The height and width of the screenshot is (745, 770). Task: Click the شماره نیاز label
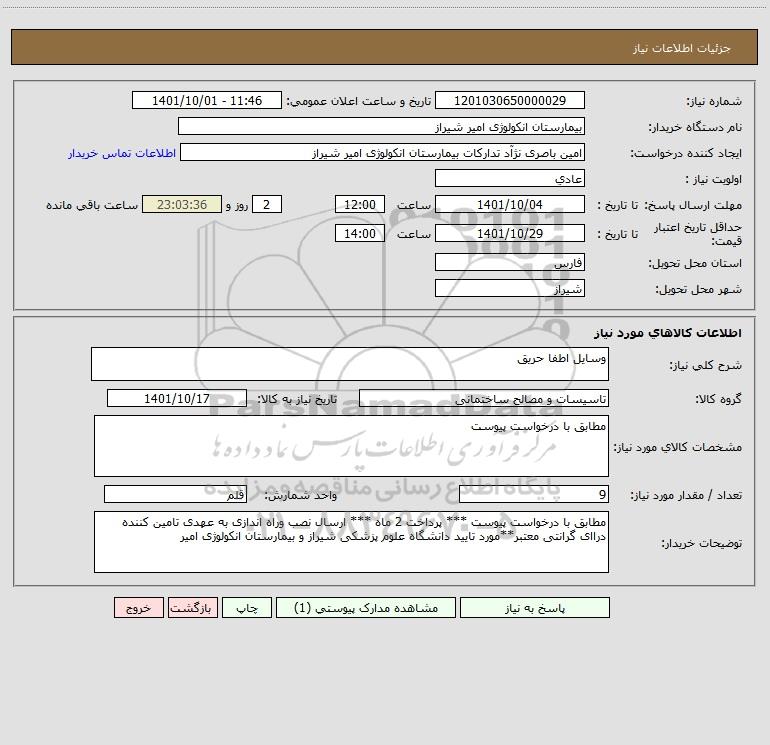(x=714, y=102)
